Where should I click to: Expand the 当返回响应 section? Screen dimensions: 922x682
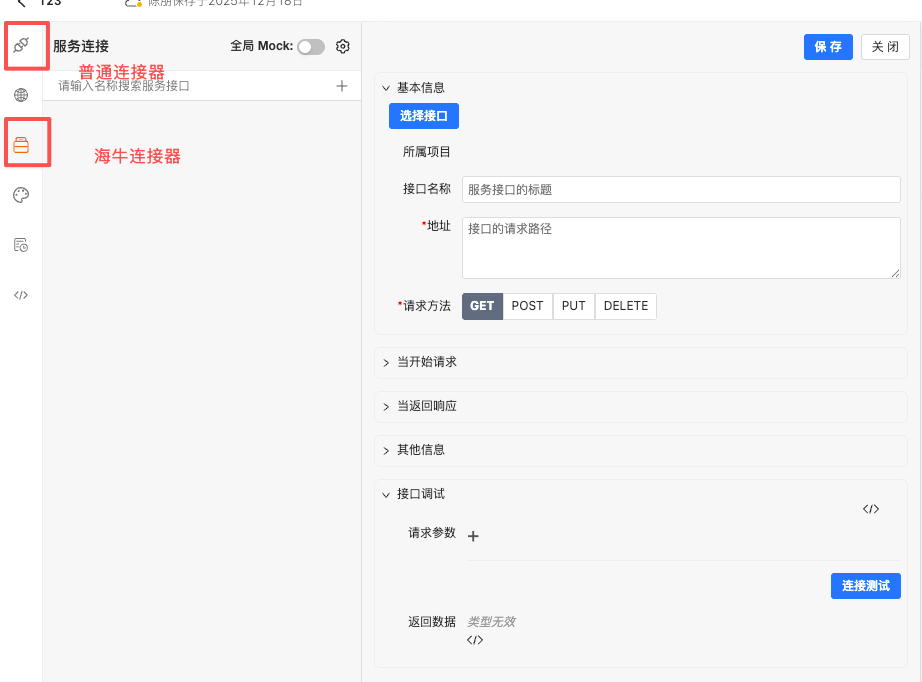pos(427,406)
